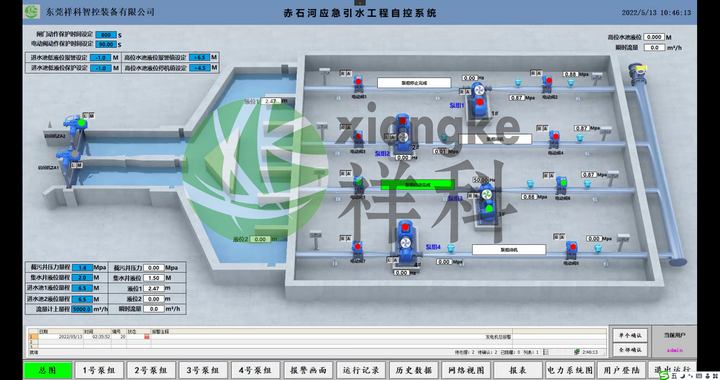Open the 历史数据 history data tab

pyautogui.click(x=413, y=370)
